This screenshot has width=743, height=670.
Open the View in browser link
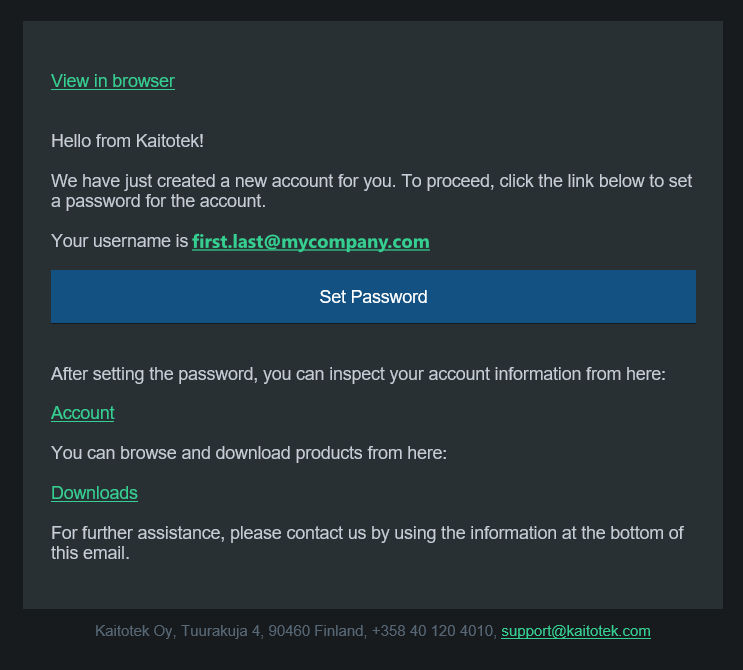coord(113,81)
